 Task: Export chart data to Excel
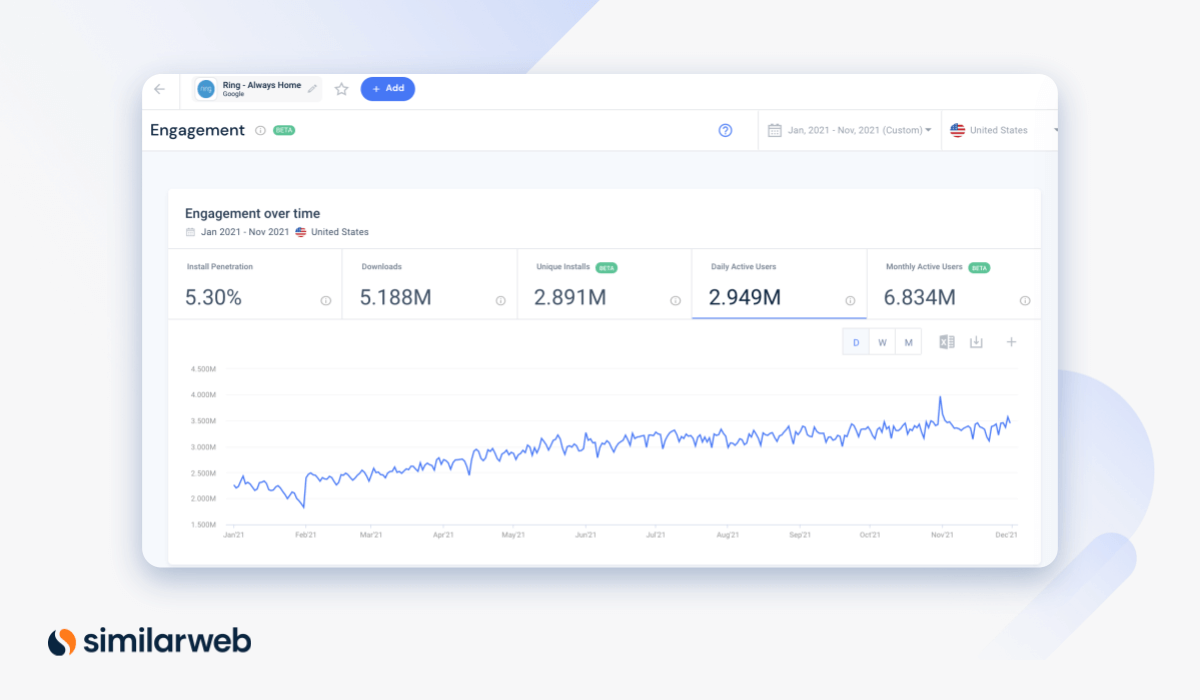(x=946, y=342)
